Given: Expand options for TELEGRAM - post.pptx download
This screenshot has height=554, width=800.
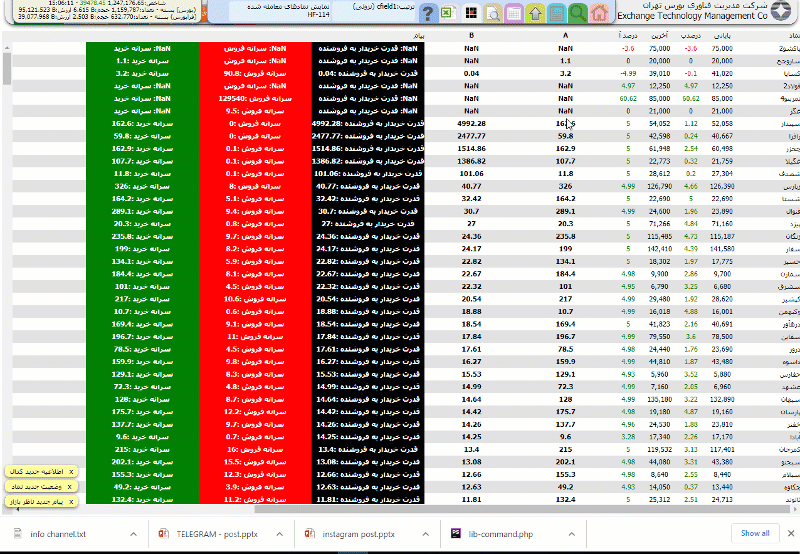Looking at the screenshot, I should pyautogui.click(x=280, y=534).
